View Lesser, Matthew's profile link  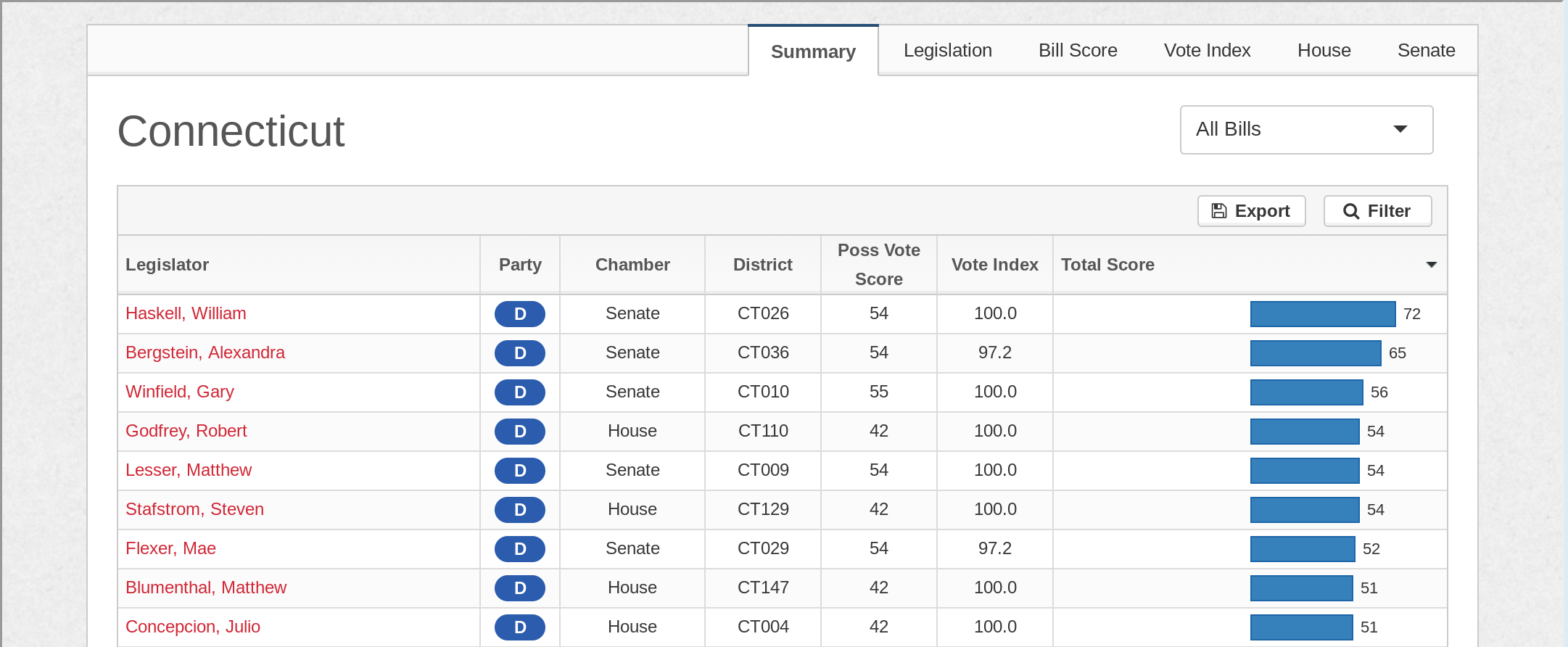(189, 470)
